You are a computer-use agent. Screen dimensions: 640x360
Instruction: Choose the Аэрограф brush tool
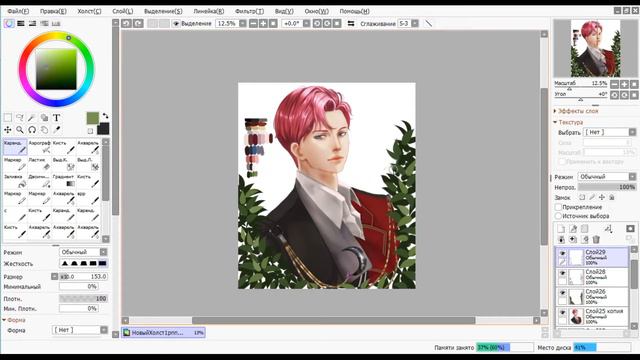(x=40, y=147)
